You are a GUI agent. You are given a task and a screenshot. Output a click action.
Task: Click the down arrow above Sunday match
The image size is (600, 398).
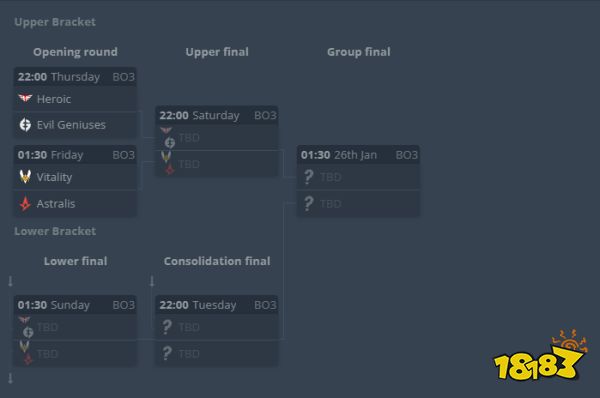(x=10, y=281)
